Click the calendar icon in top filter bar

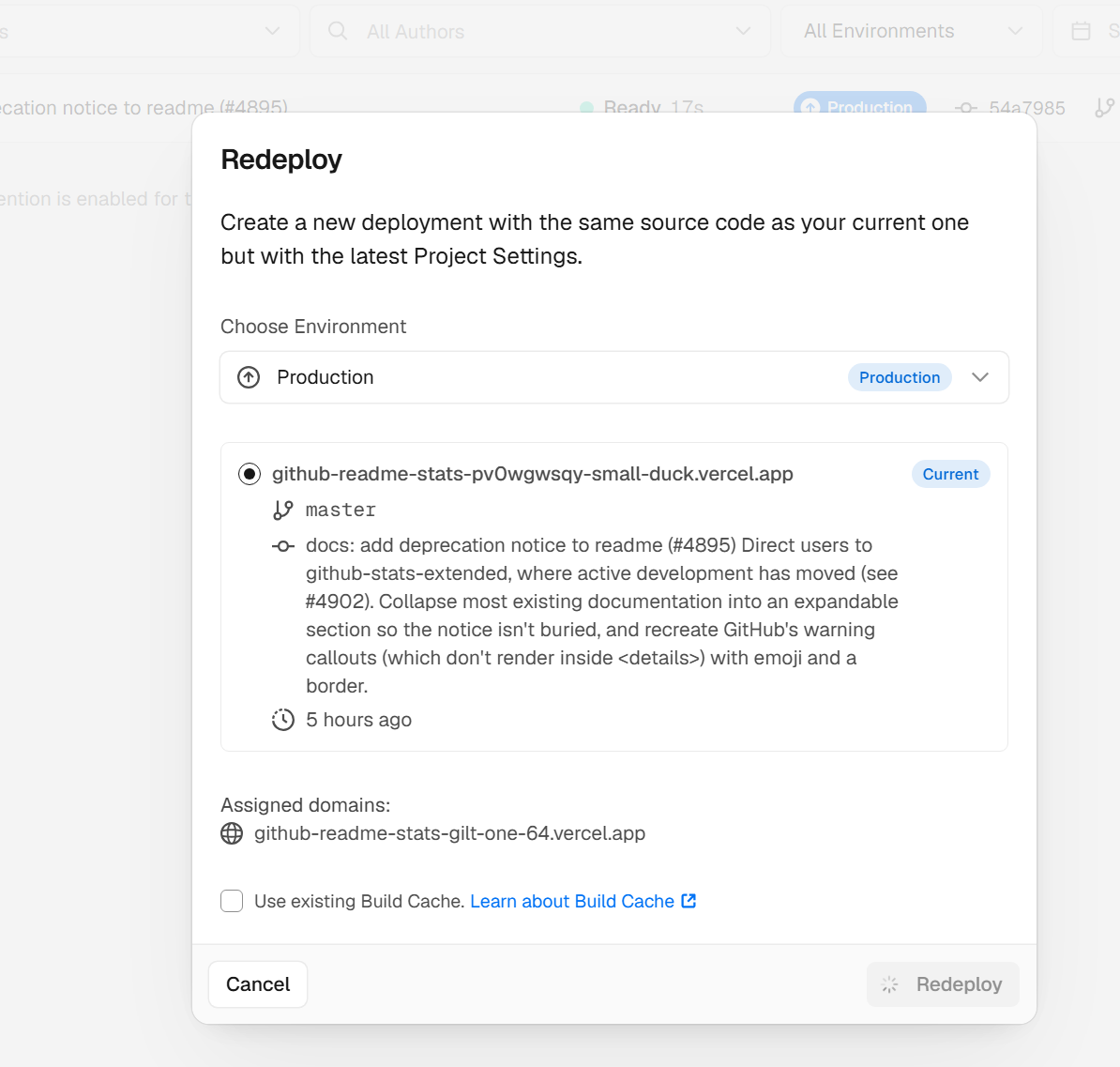point(1081,31)
